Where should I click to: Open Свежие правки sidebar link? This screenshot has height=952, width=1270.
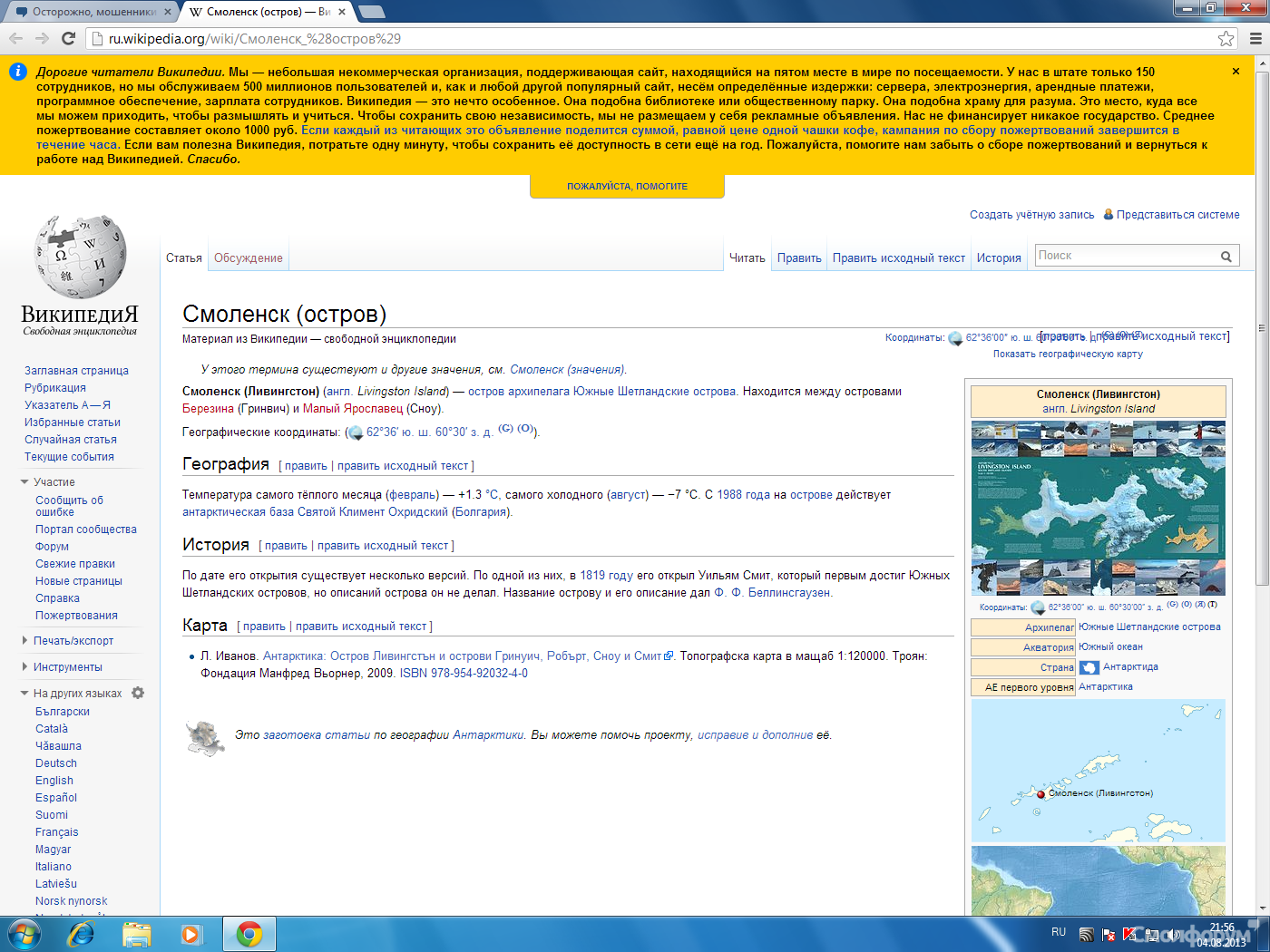point(75,564)
